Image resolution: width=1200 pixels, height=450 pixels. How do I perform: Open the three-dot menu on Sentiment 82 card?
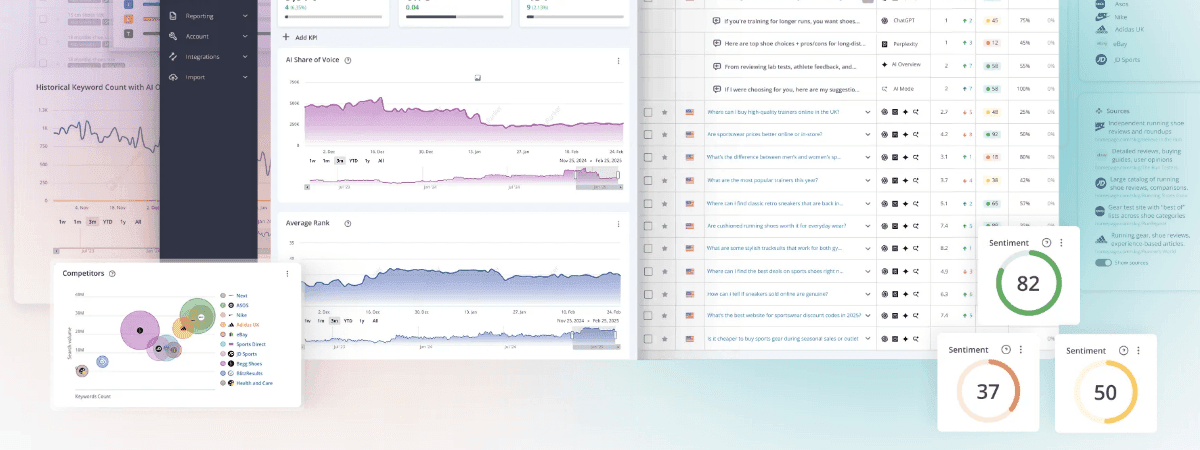[1061, 243]
